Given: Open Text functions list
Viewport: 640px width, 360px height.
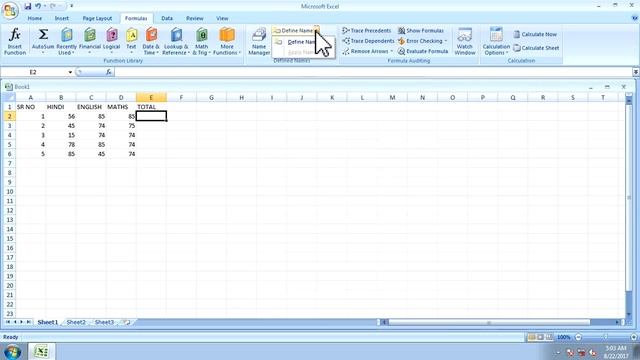Looking at the screenshot, I should (131, 41).
